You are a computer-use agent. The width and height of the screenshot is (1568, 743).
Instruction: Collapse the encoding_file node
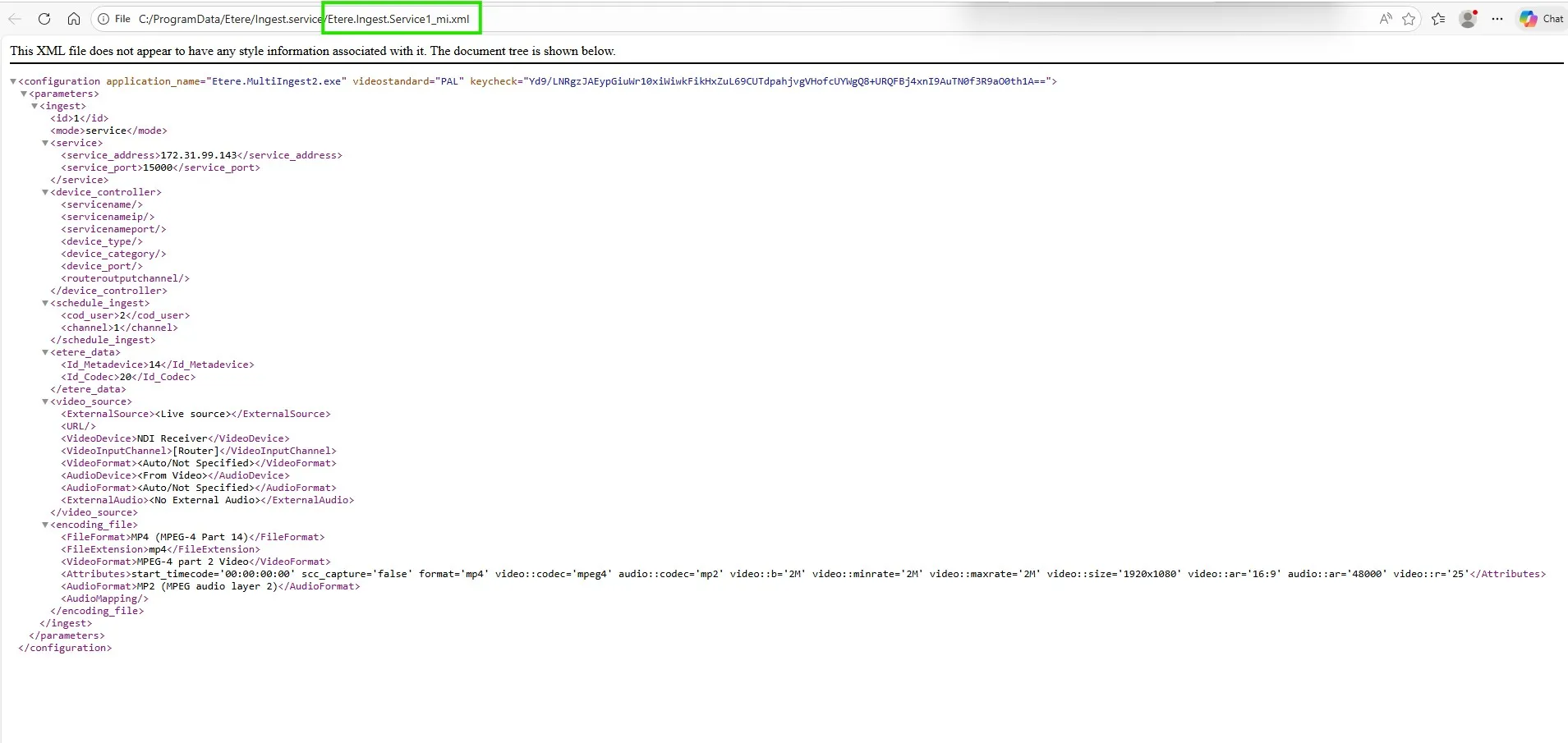[x=45, y=525]
